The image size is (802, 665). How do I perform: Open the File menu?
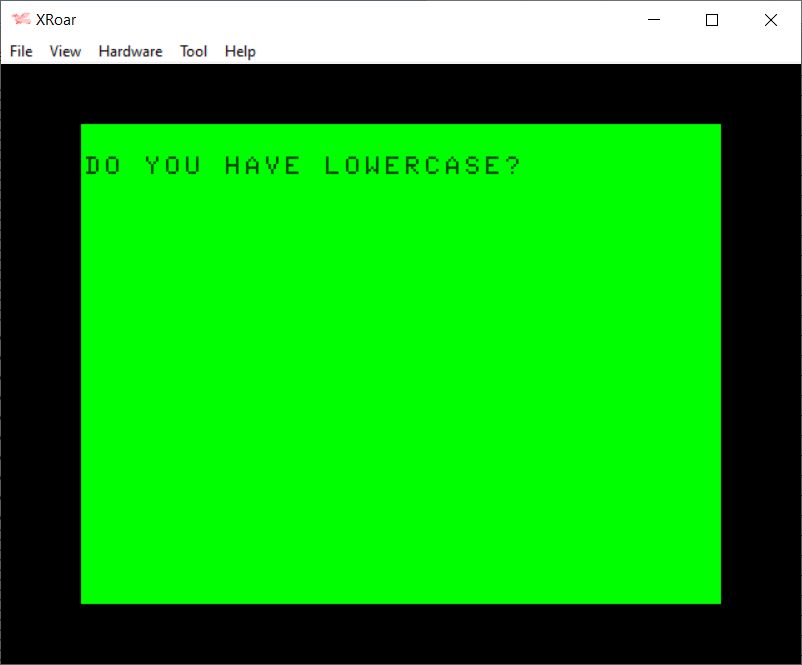pyautogui.click(x=21, y=51)
